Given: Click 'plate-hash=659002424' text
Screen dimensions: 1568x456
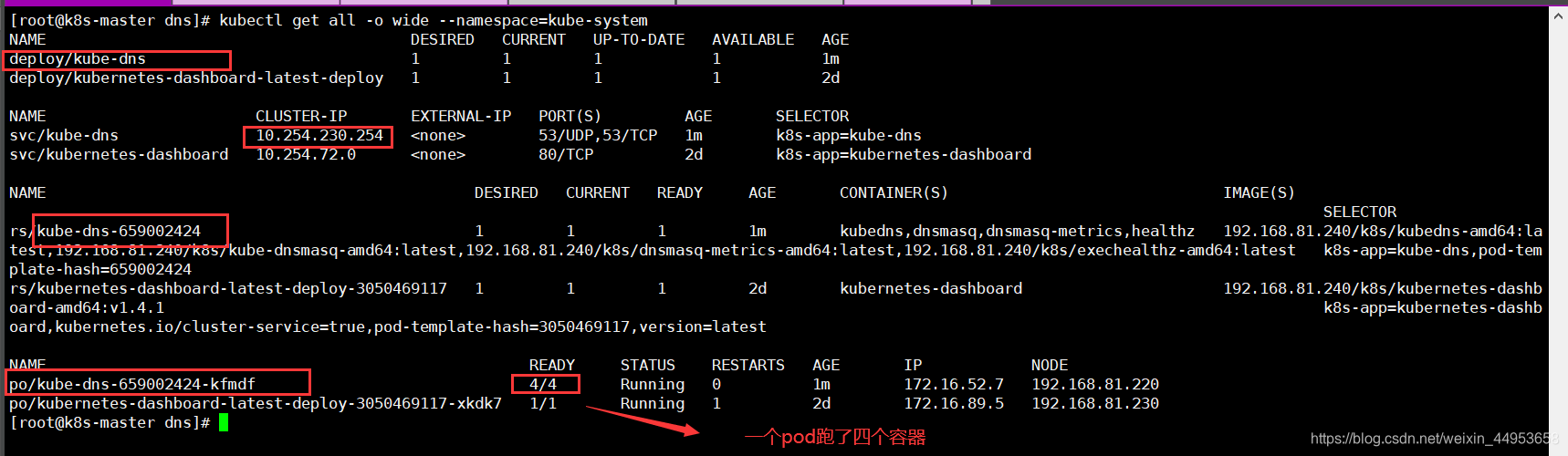Looking at the screenshot, I should pyautogui.click(x=100, y=269).
